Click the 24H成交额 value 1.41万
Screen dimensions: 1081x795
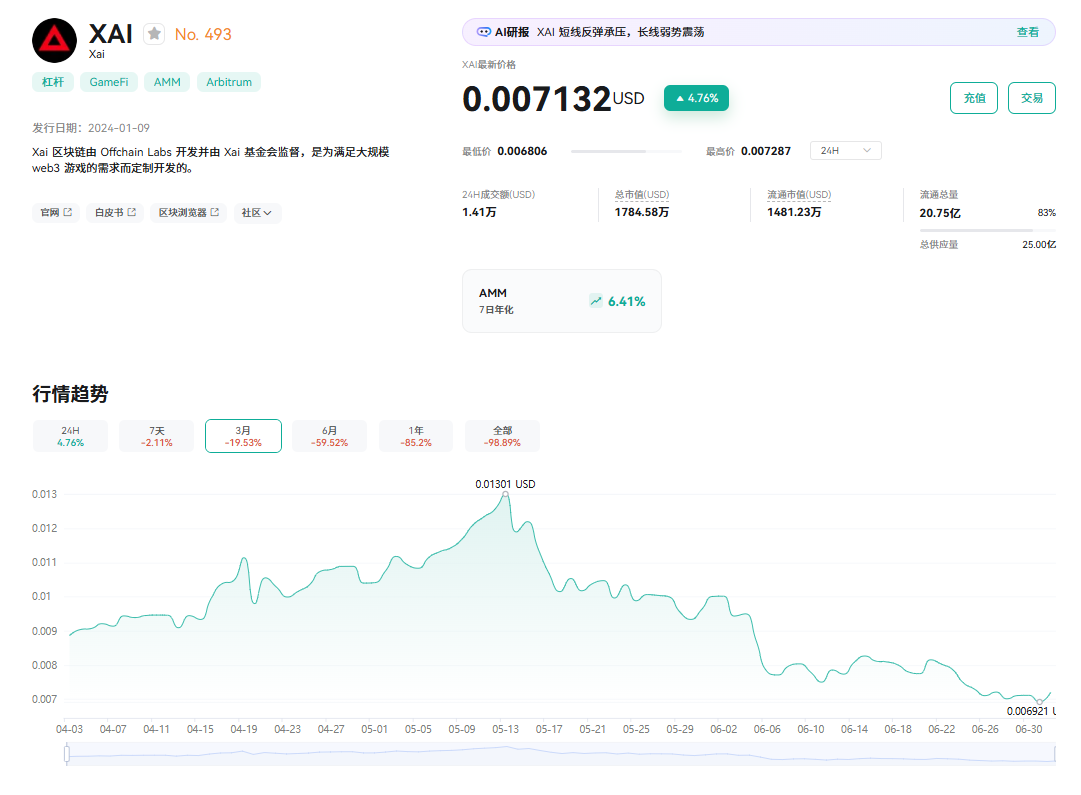pos(479,212)
